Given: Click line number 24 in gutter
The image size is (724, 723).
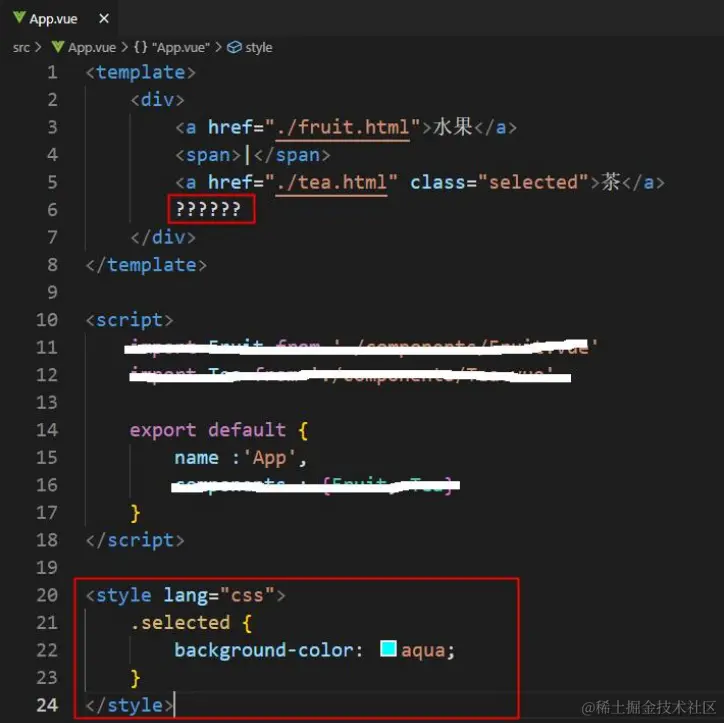Looking at the screenshot, I should click(x=47, y=705).
